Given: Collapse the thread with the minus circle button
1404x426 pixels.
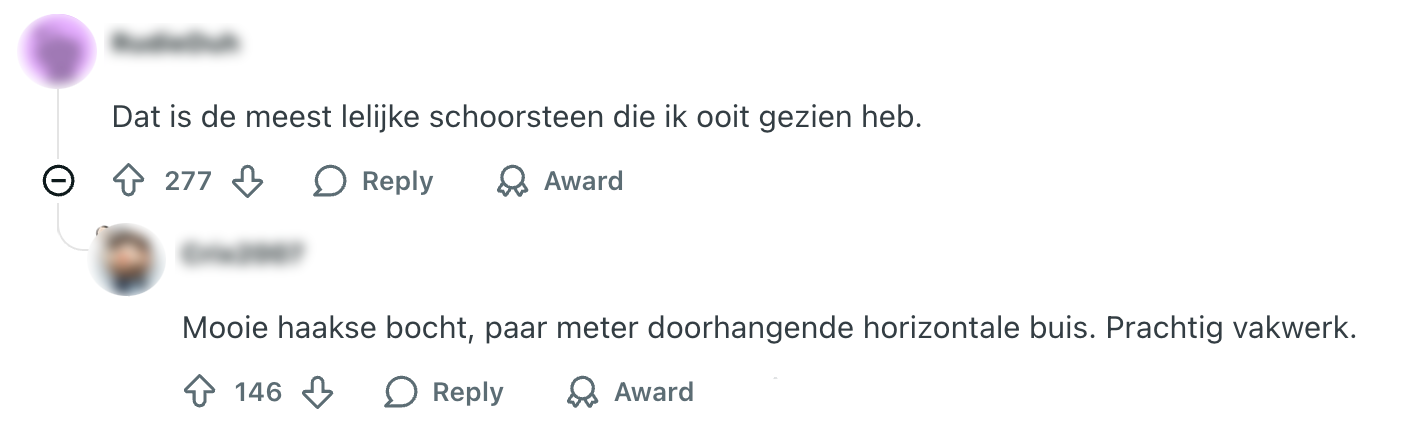Looking at the screenshot, I should pyautogui.click(x=58, y=181).
